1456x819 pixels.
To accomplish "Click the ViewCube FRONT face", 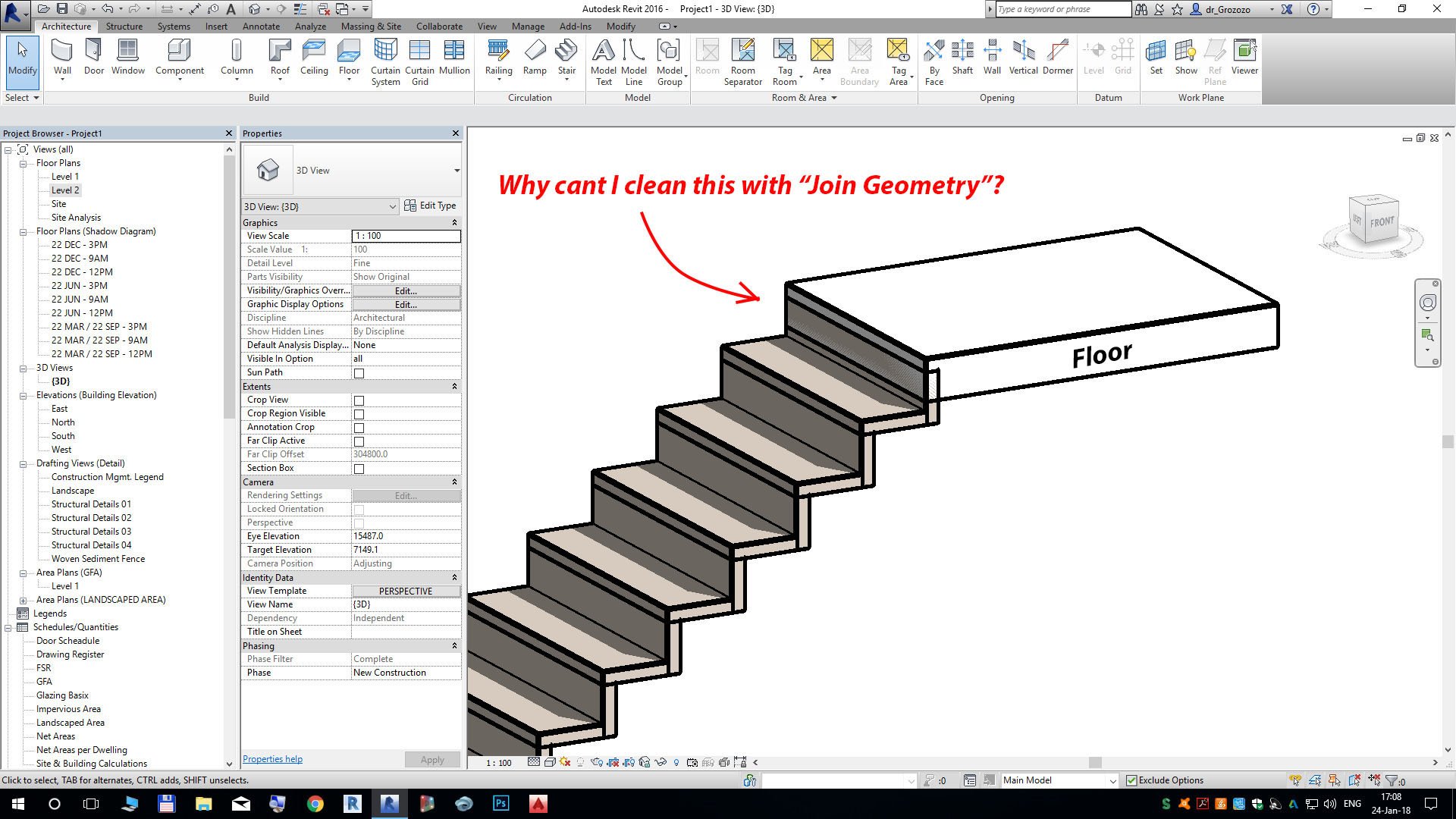I will click(1382, 222).
